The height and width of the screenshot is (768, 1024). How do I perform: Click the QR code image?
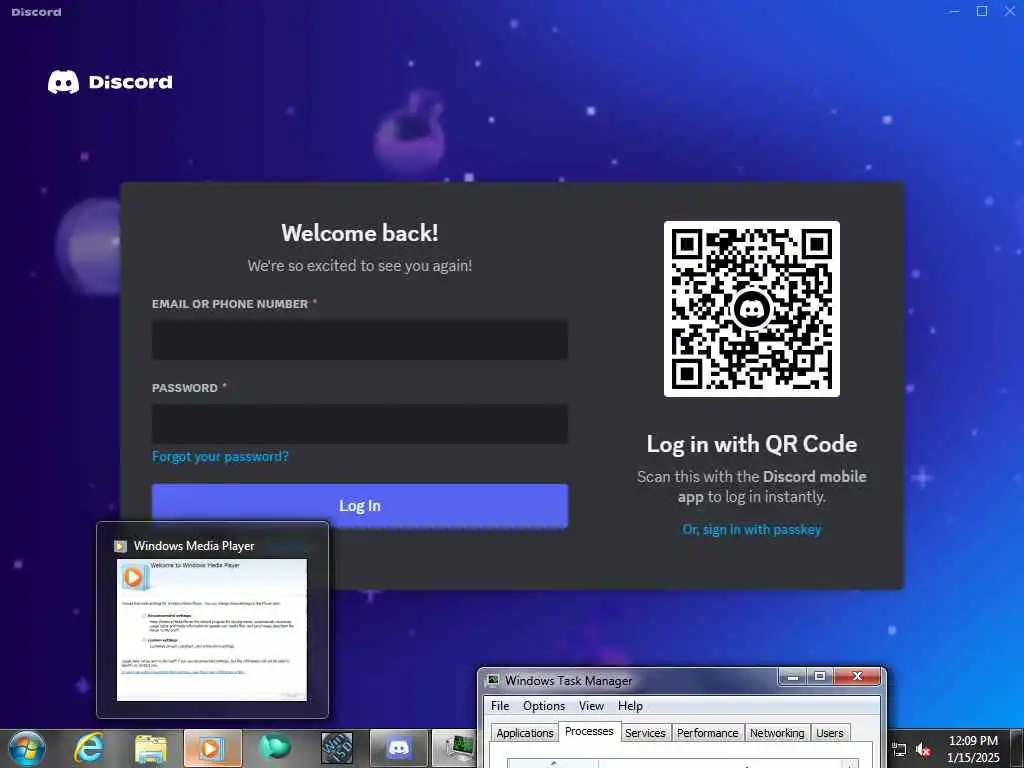point(752,309)
